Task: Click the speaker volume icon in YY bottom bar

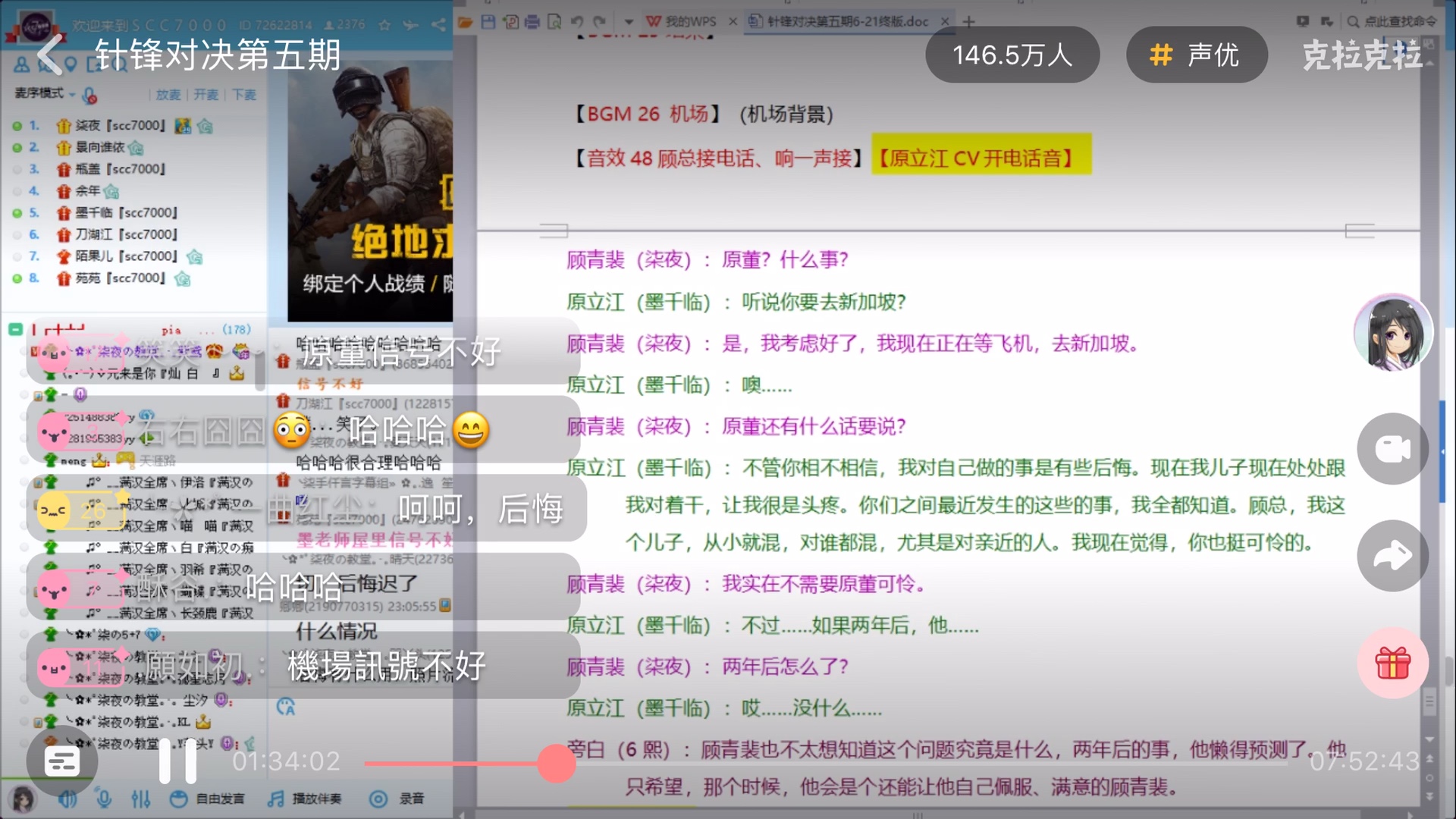Action: coord(69,799)
